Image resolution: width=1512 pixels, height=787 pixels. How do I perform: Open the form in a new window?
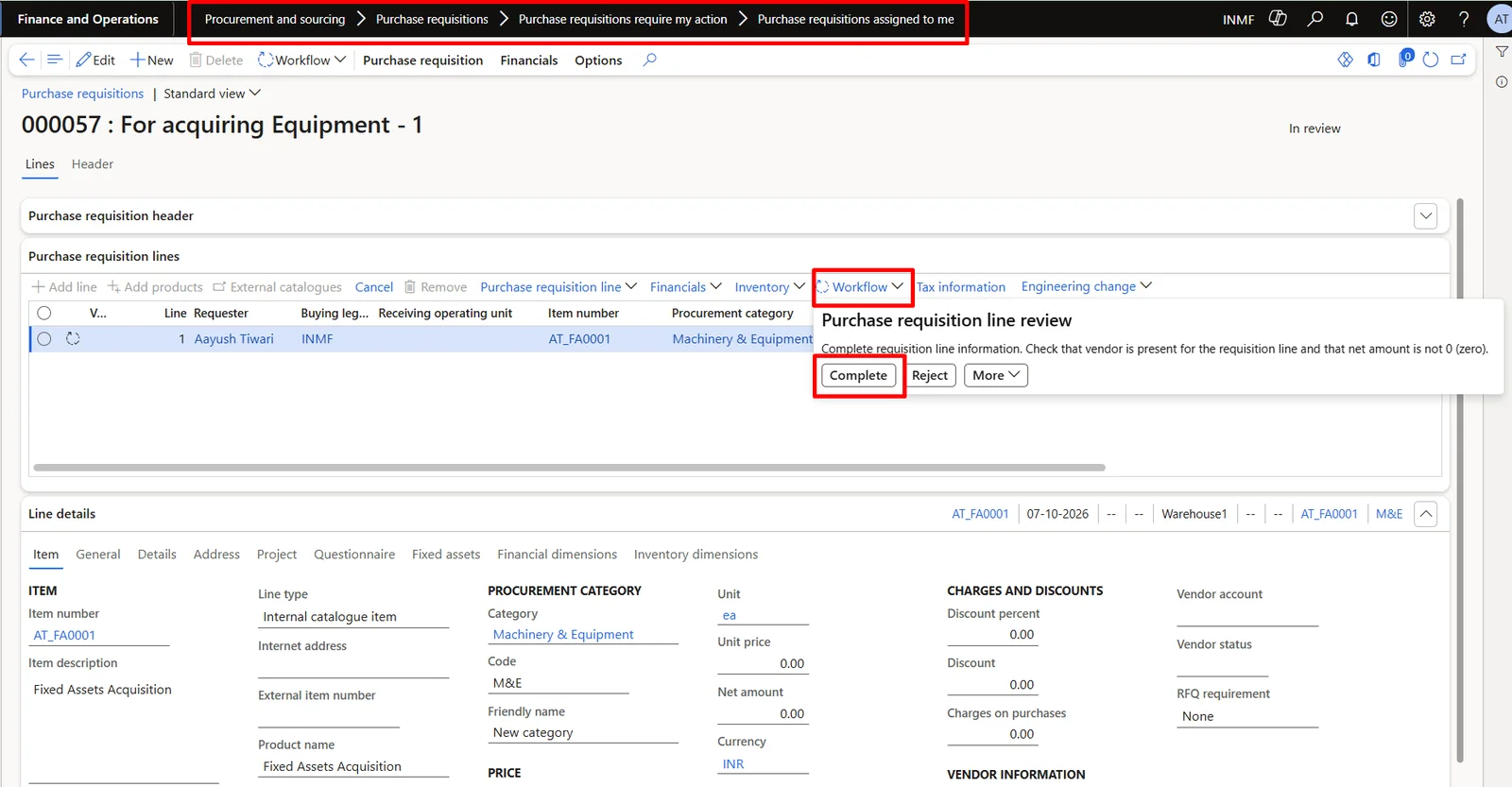pos(1458,60)
